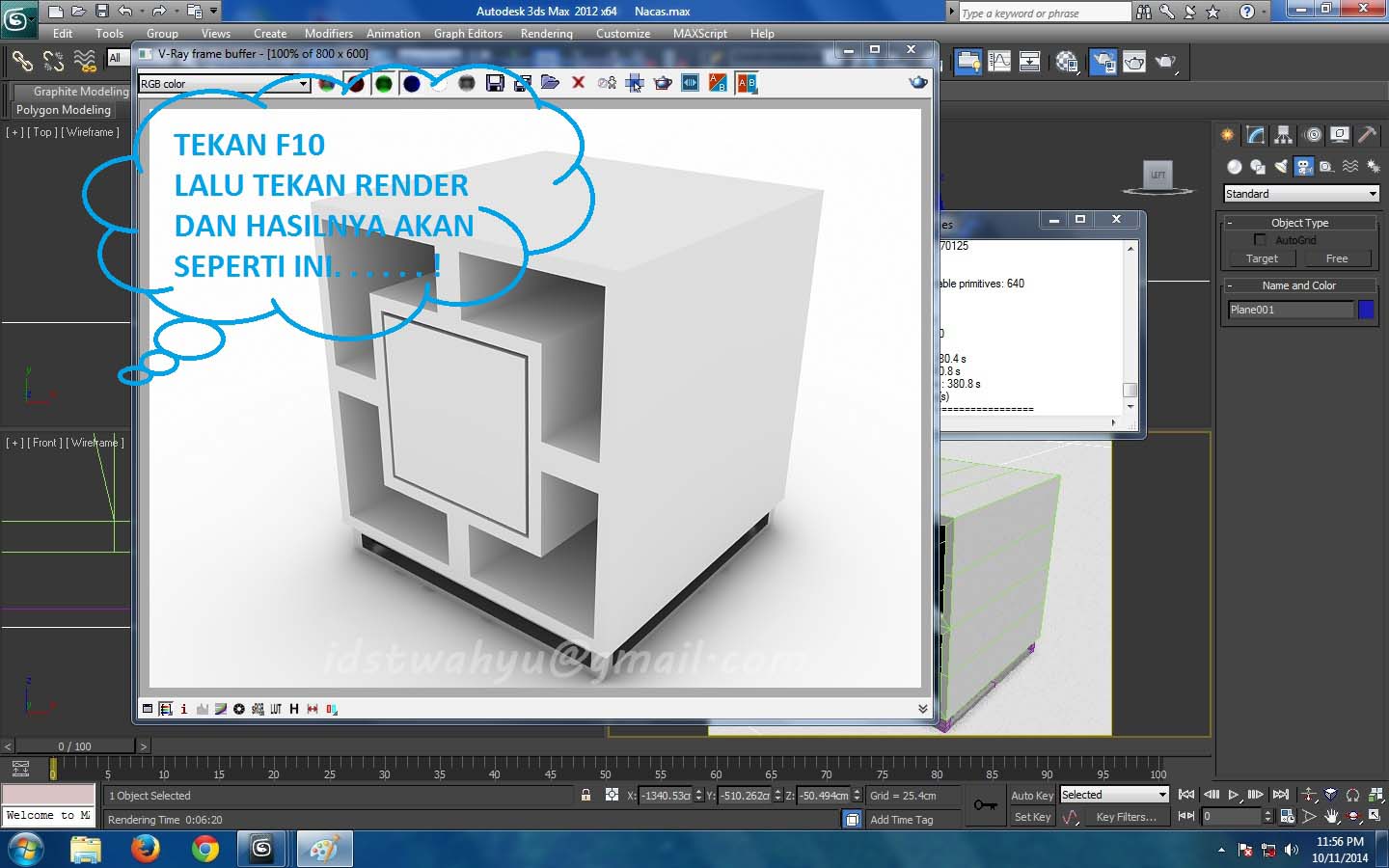Load an image into the V-Ray frame buffer
Viewport: 1389px width, 868px height.
click(x=551, y=84)
